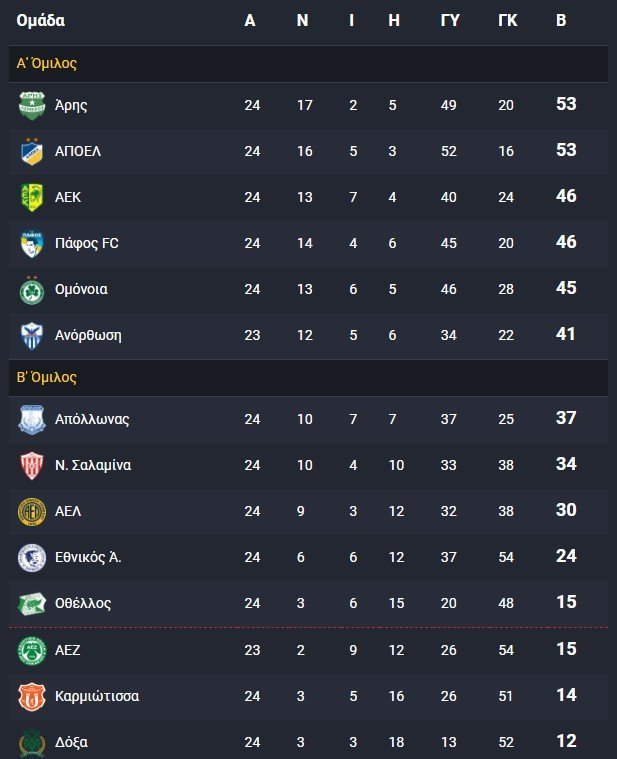This screenshot has height=759, width=617.
Task: Click the Ομόνοια green clover crest
Action: click(32, 289)
